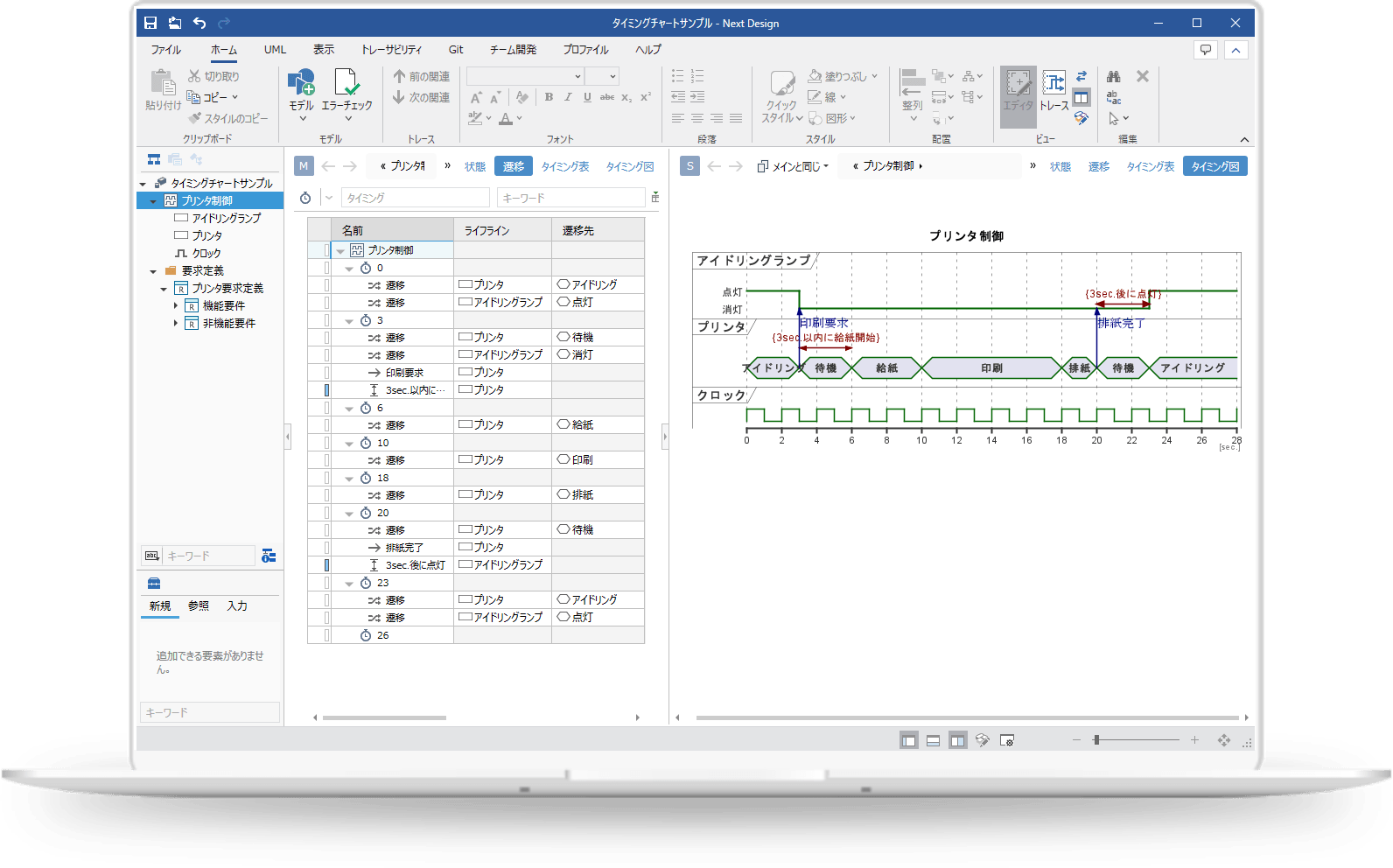The width and height of the screenshot is (1393, 868).
Task: Click the undo arrow in title bar
Action: tap(199, 24)
